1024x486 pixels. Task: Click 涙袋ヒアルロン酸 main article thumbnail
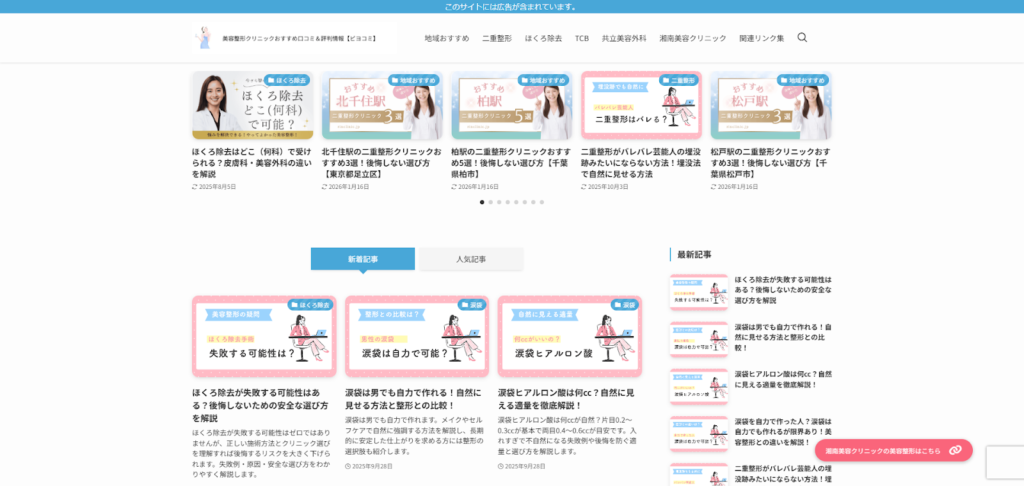click(x=569, y=336)
